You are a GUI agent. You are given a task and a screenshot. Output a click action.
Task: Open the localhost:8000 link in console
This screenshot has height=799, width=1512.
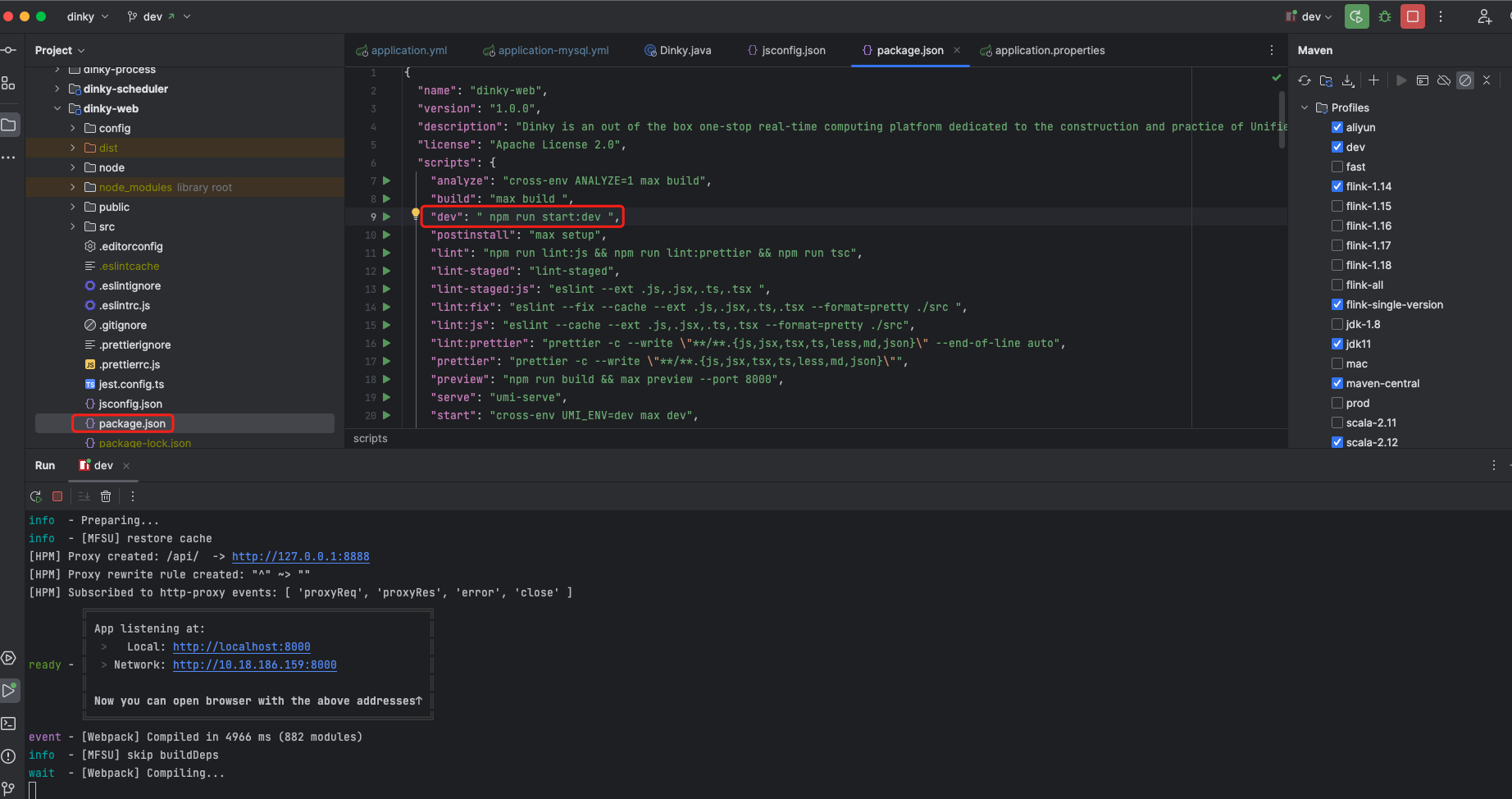click(x=241, y=646)
